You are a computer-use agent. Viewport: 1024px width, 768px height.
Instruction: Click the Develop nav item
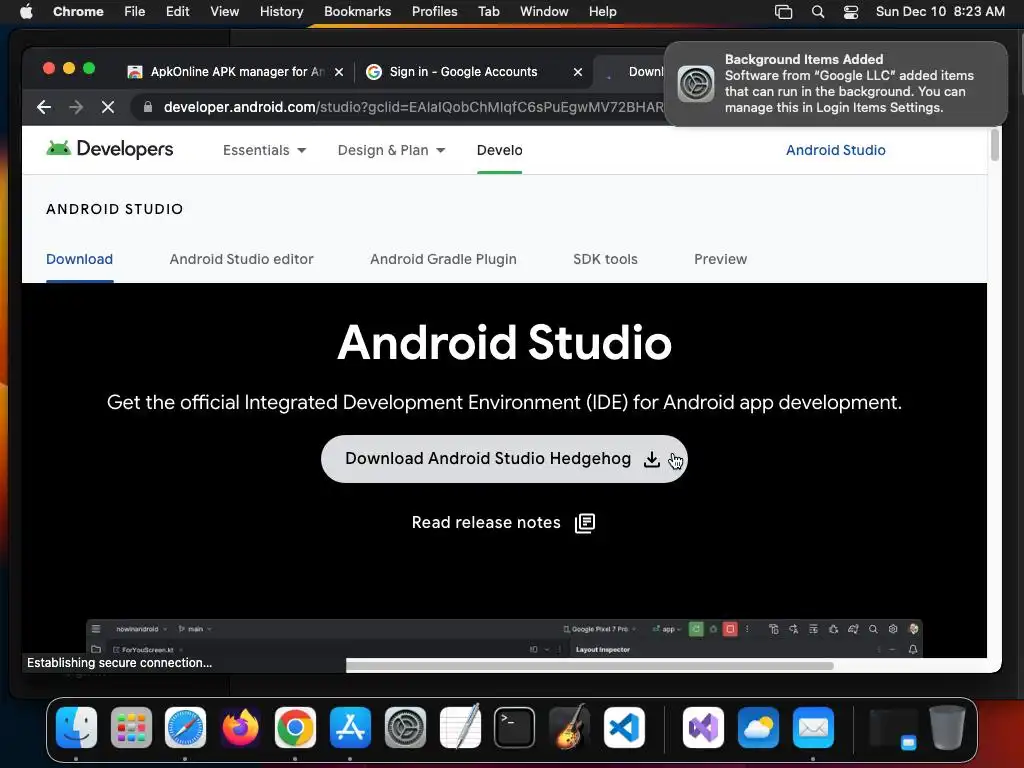click(500, 150)
